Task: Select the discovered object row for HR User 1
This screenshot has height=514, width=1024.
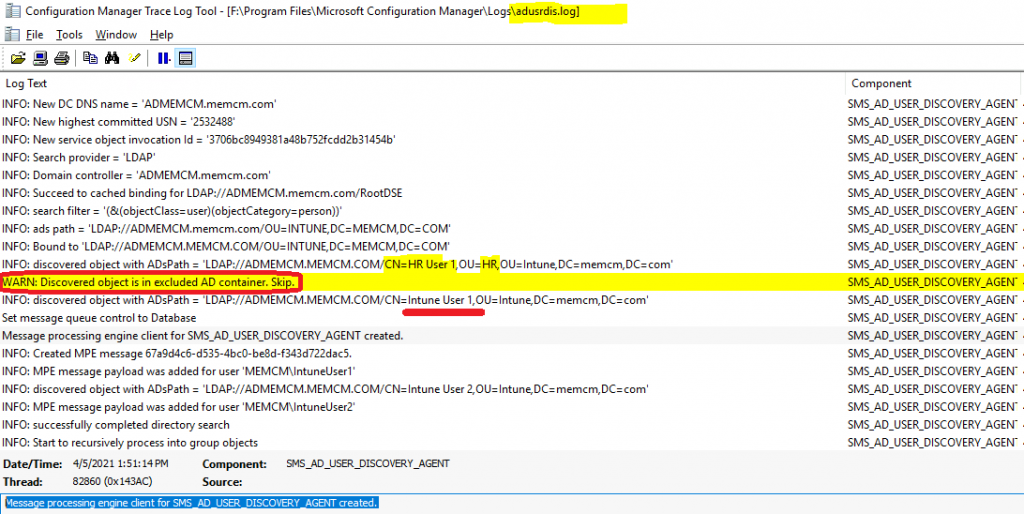Action: (x=512, y=265)
